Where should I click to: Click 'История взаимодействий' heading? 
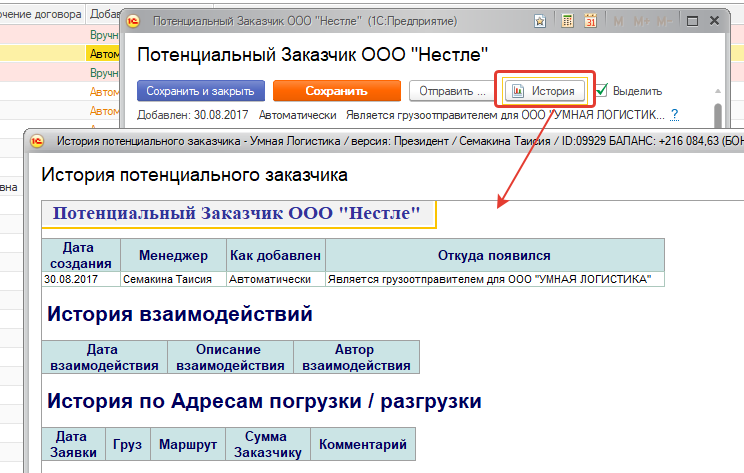point(180,314)
